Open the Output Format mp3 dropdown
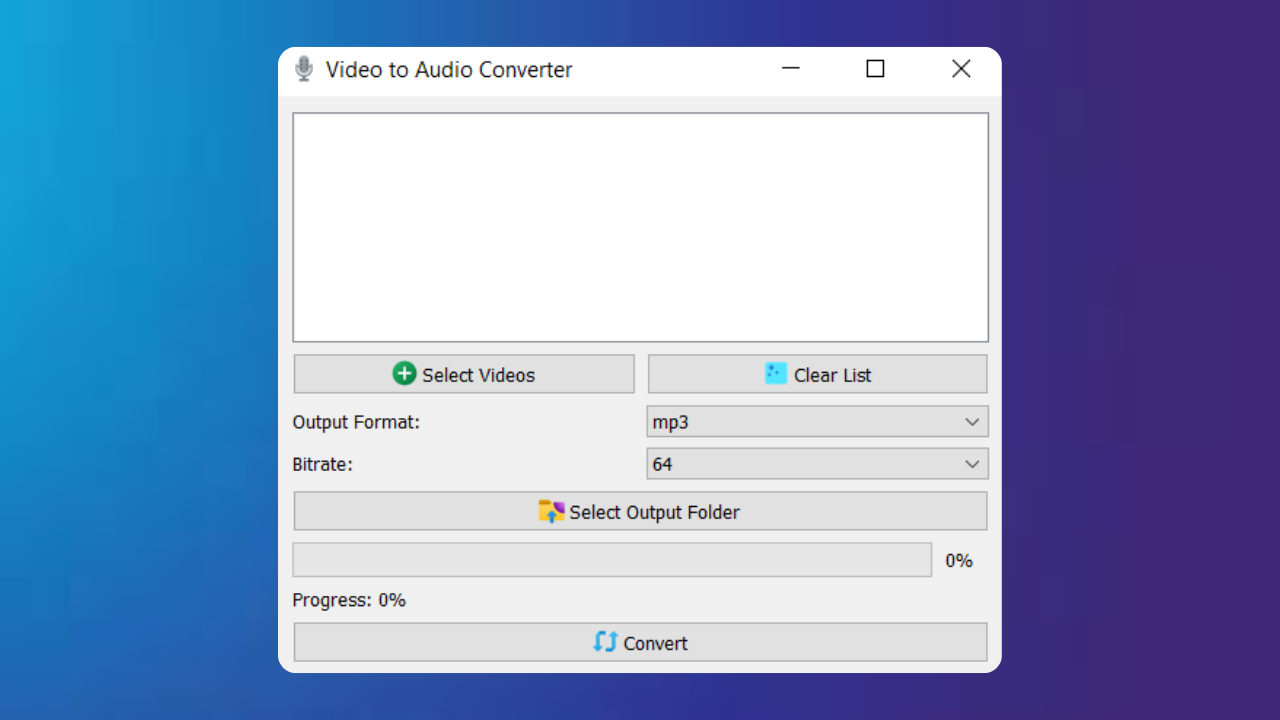Screen dimensions: 1280x720 point(817,422)
